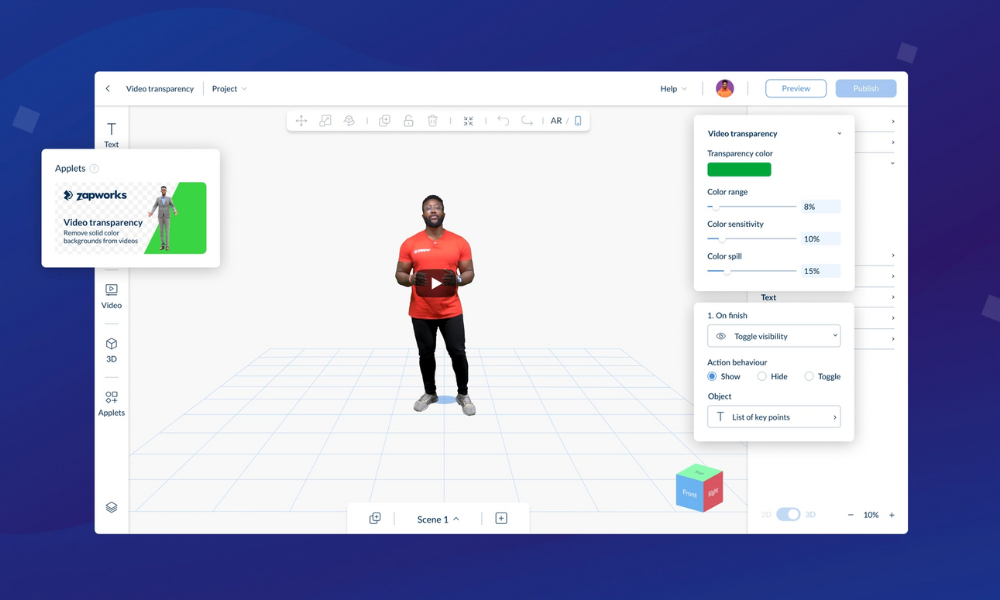Adjust the Color sensitivity slider
The height and width of the screenshot is (600, 1000).
pos(752,238)
